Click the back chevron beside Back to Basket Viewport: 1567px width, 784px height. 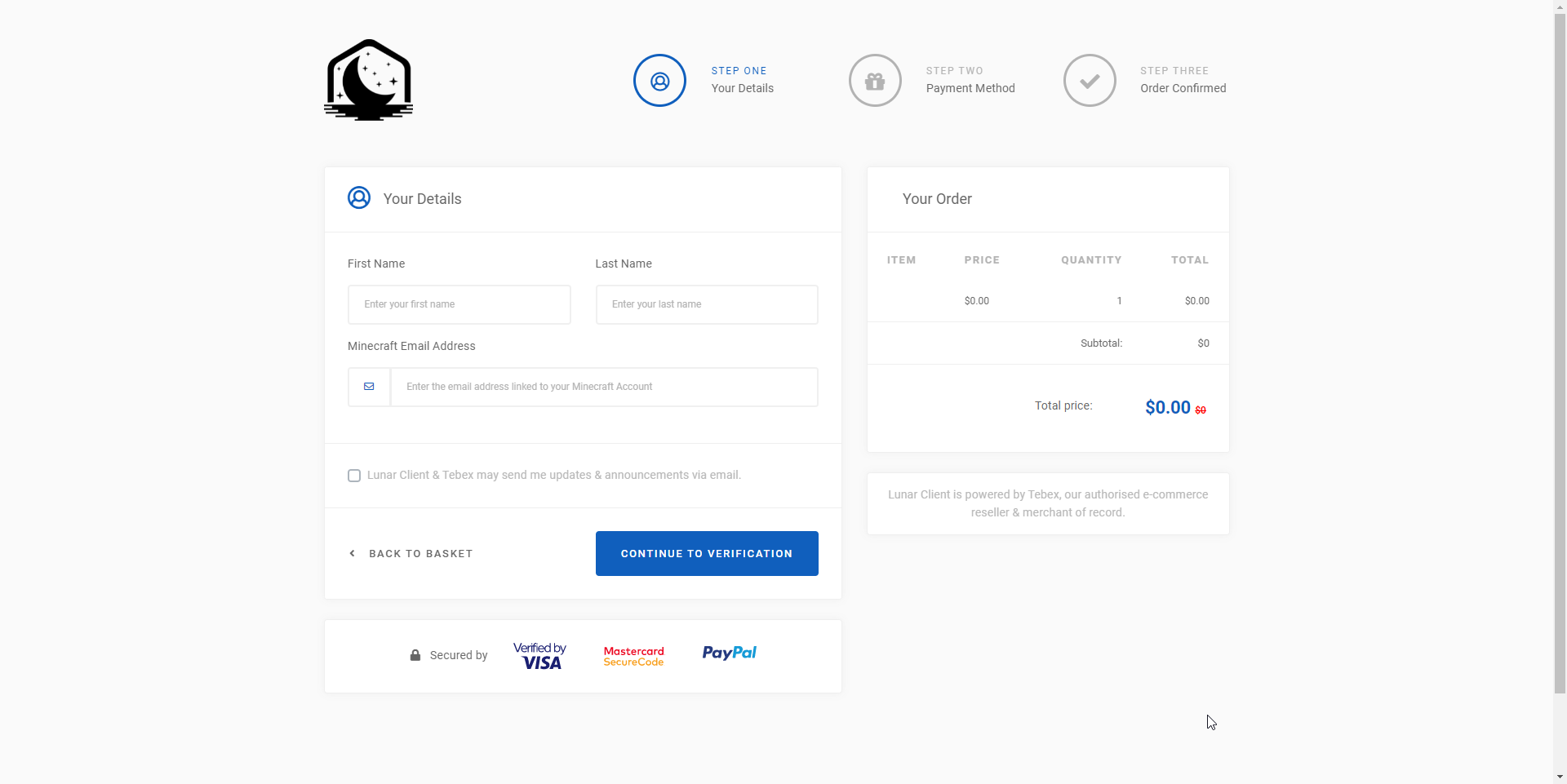(352, 553)
